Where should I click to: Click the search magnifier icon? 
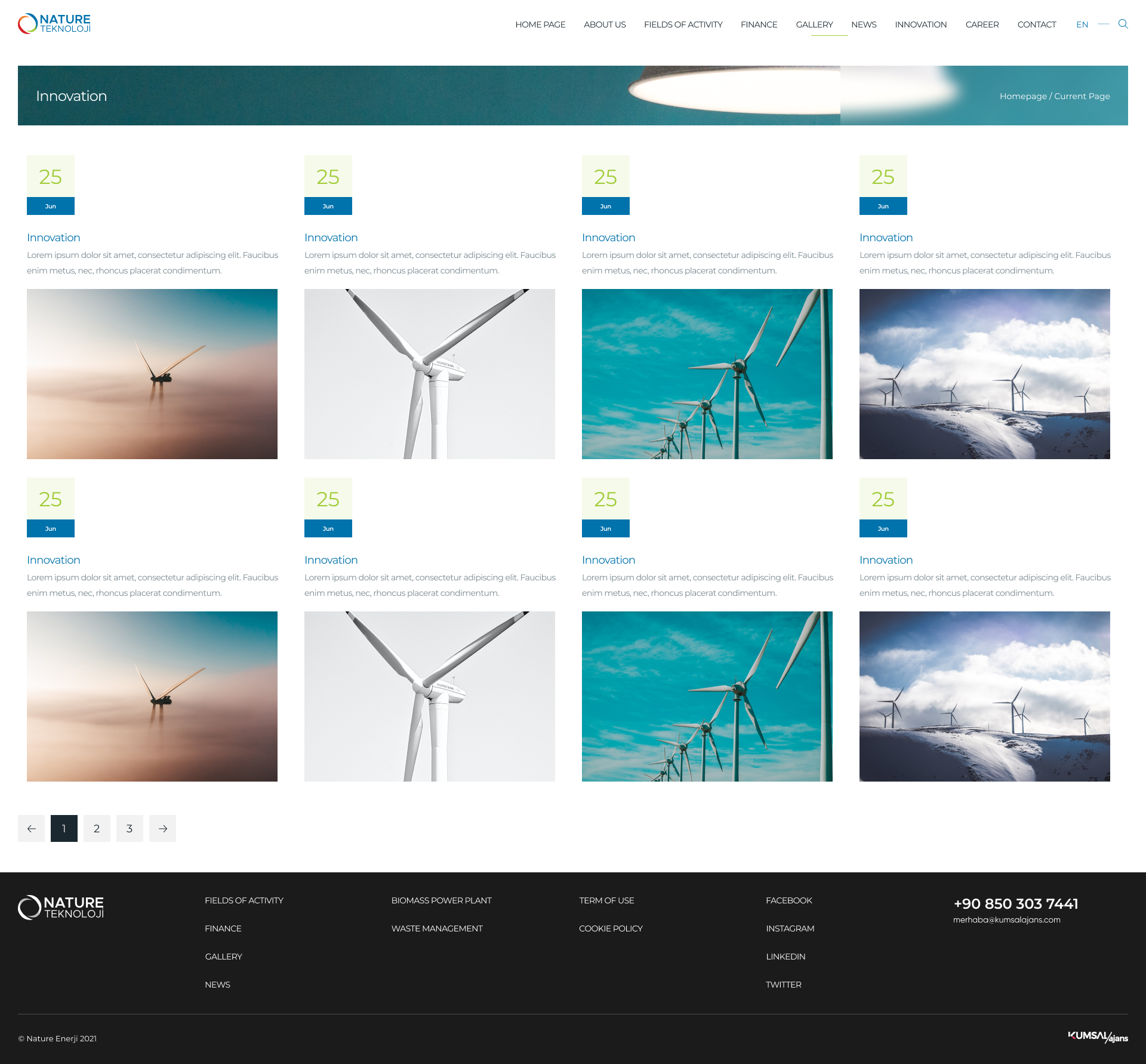click(x=1123, y=24)
